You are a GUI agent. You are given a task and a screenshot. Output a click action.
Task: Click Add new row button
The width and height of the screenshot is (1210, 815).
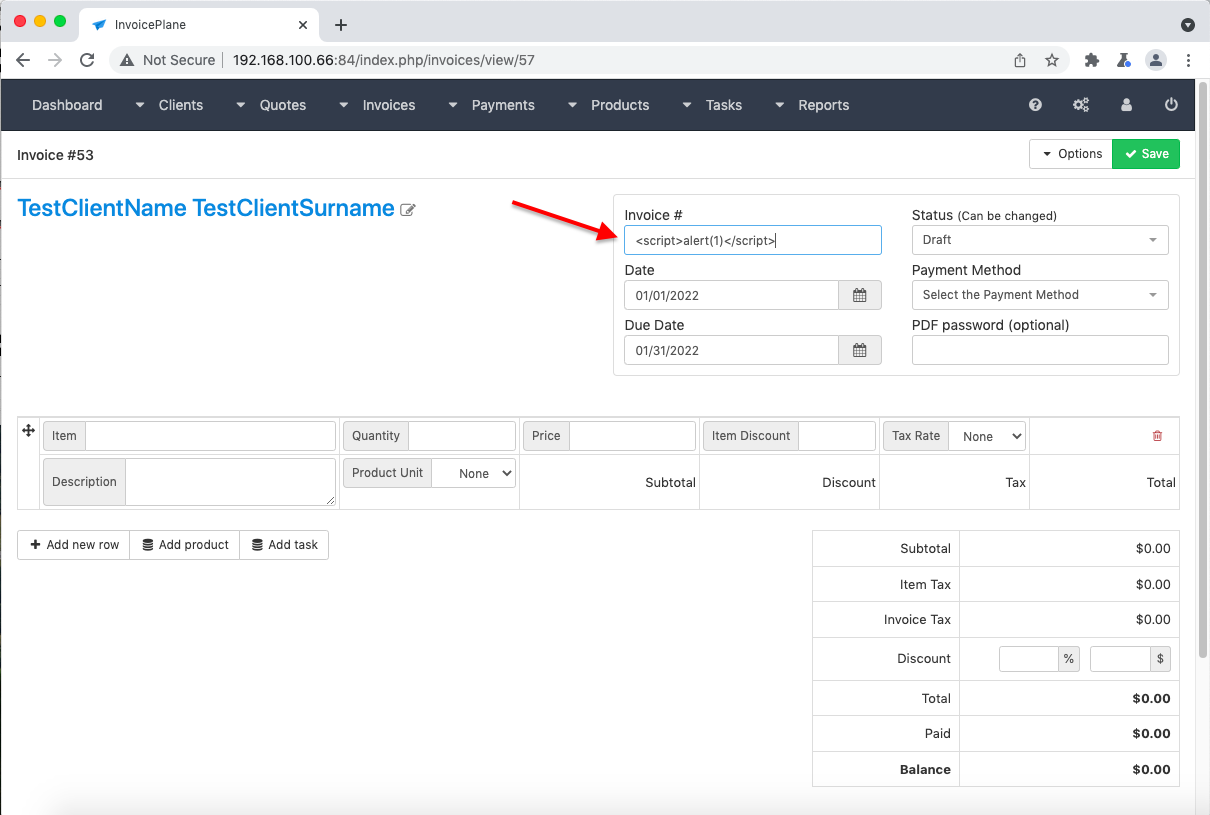coord(74,545)
